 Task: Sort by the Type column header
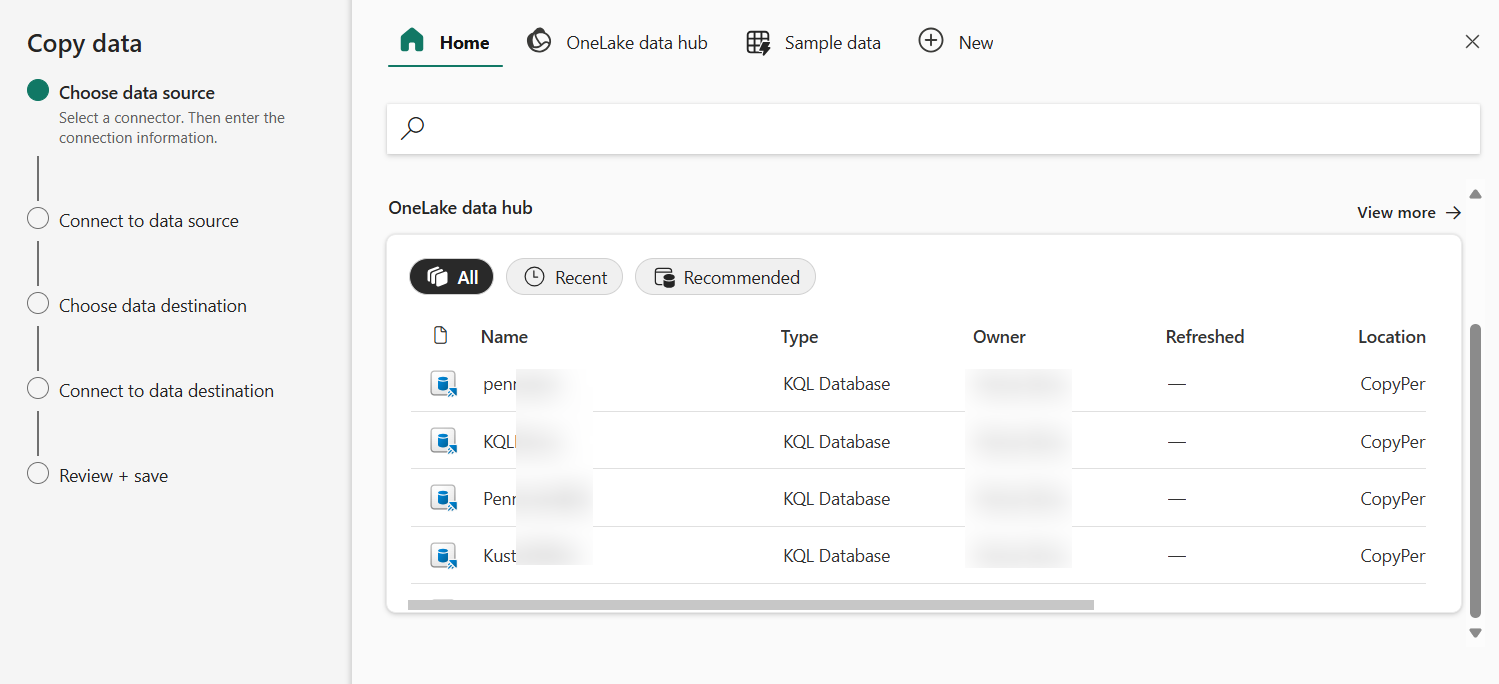(x=799, y=337)
